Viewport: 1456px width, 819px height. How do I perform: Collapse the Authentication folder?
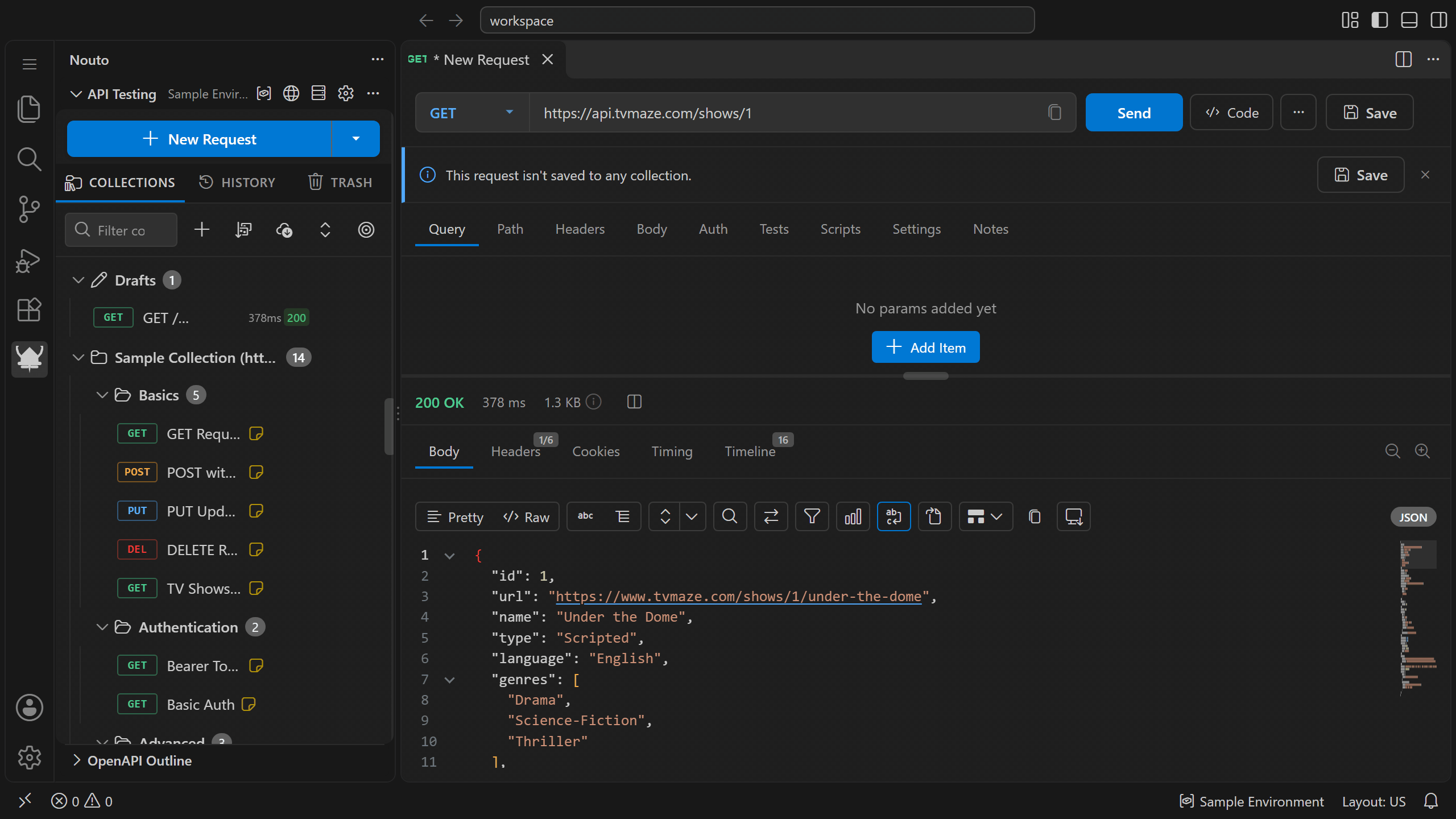[102, 627]
